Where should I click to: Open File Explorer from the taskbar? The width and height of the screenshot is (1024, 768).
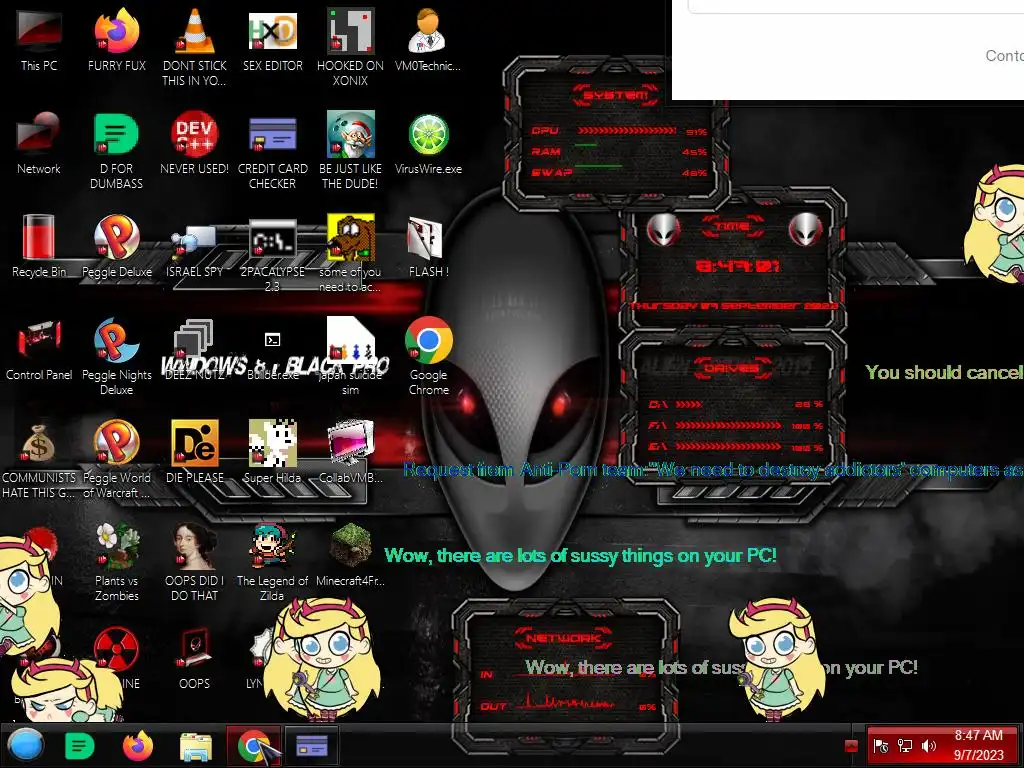click(x=196, y=746)
